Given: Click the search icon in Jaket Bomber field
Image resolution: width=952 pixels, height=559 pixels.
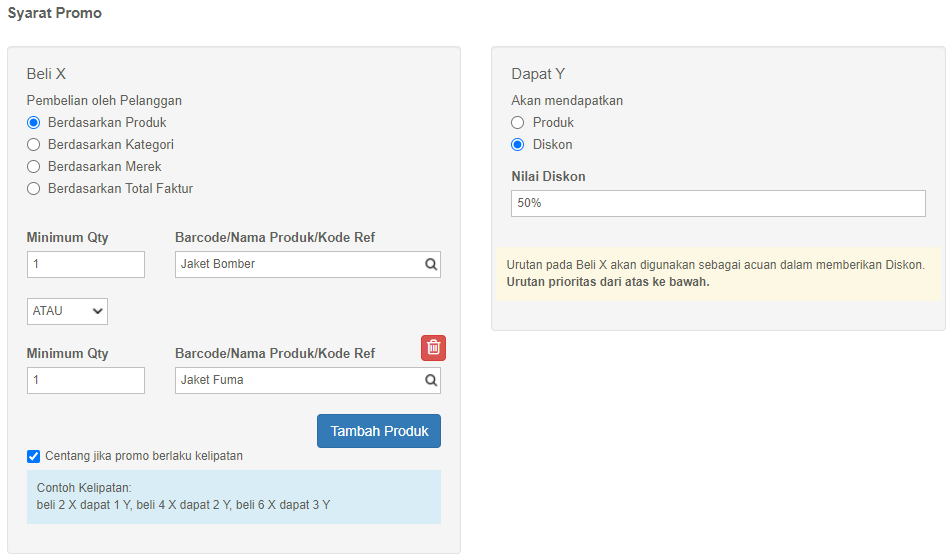Looking at the screenshot, I should (x=431, y=264).
